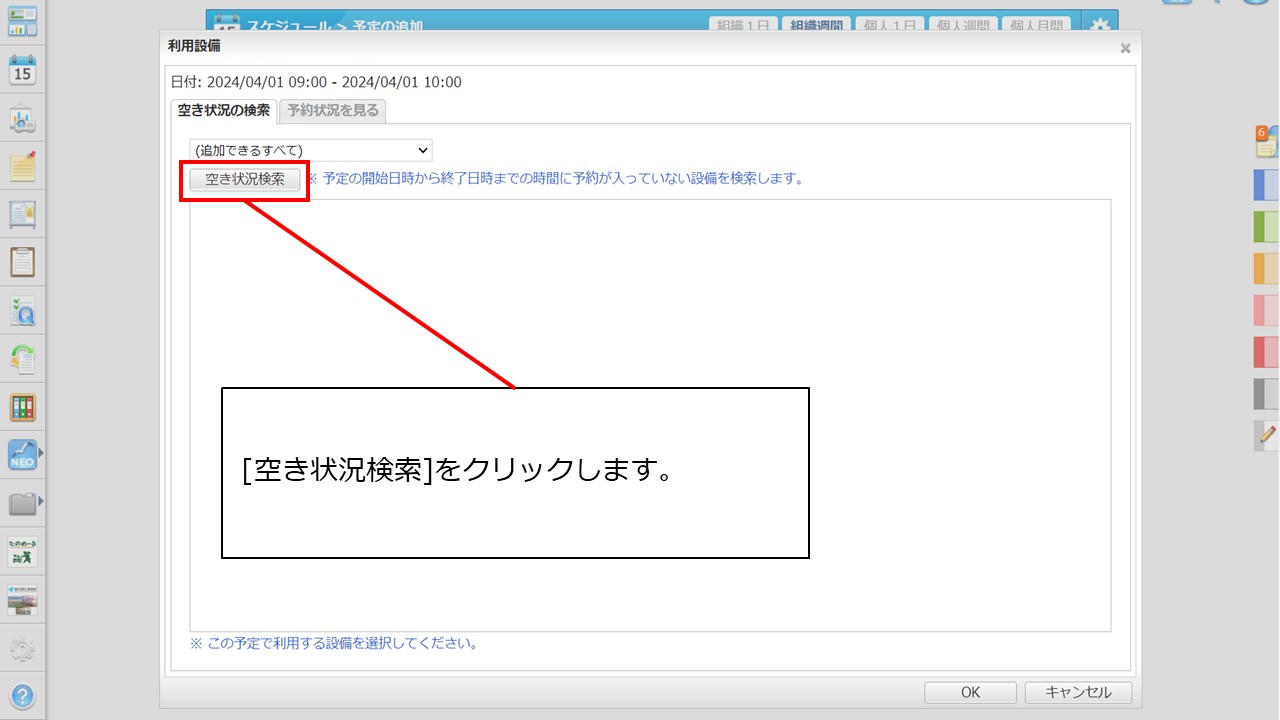The width and height of the screenshot is (1280, 720).
Task: Select the blue sticky tab on right
Action: pos(1266,185)
